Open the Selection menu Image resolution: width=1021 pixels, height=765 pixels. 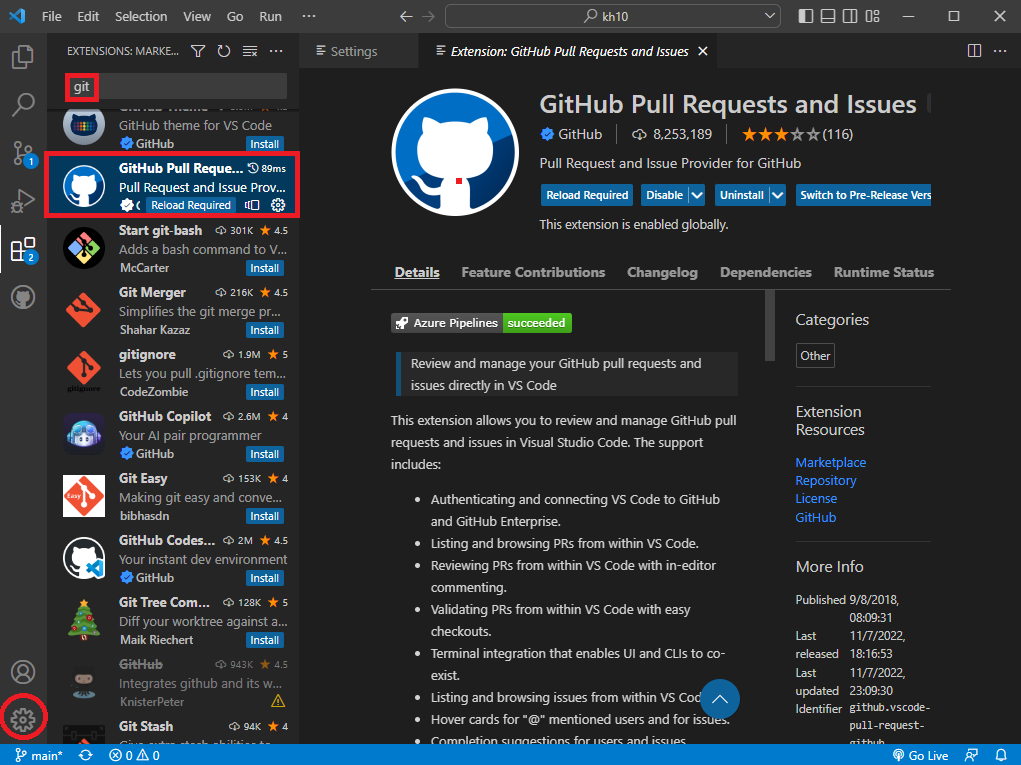[x=141, y=16]
